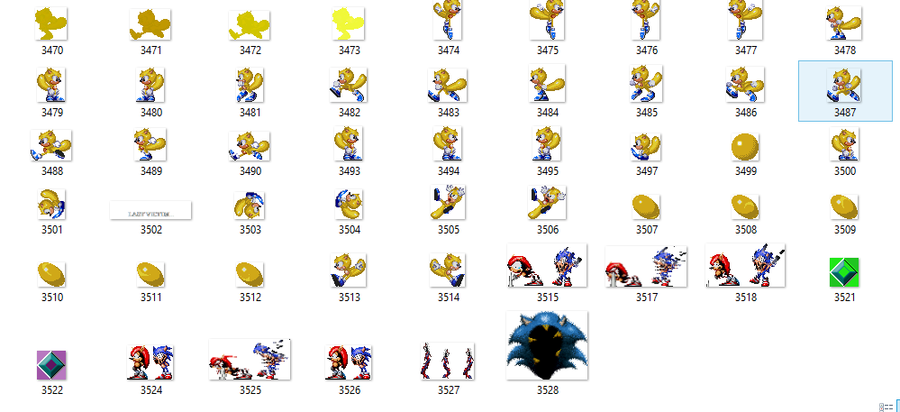Screen dimensions: 900x412
Task: Select sprite thumbnail 3497
Action: (x=646, y=147)
